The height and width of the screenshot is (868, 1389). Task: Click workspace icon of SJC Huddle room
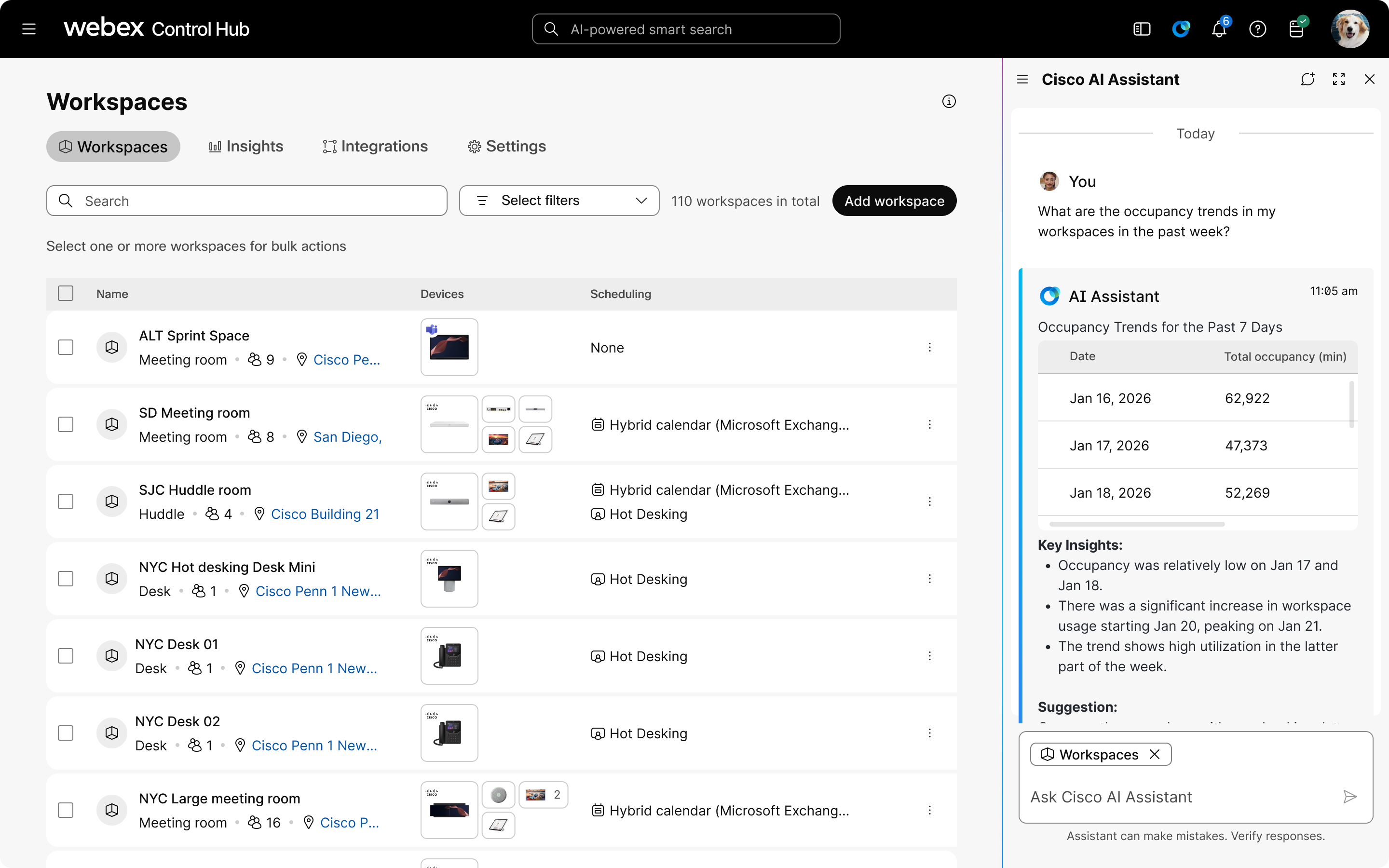112,502
